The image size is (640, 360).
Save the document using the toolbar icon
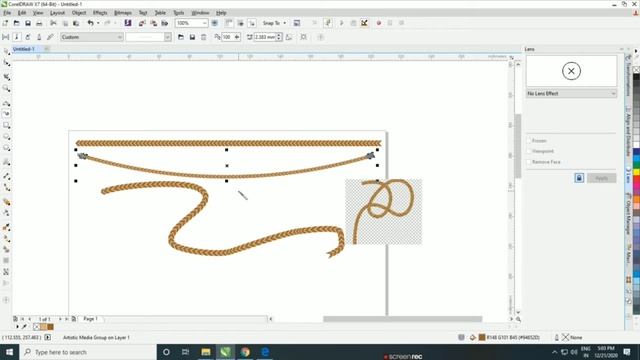28,23
